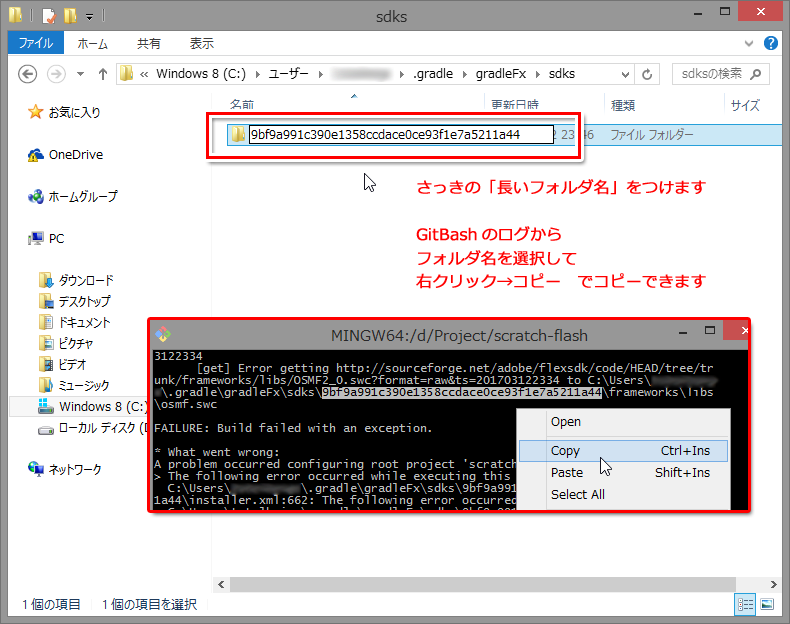The width and height of the screenshot is (790, 624).
Task: Click the quick access New folder icon
Action: click(x=70, y=16)
